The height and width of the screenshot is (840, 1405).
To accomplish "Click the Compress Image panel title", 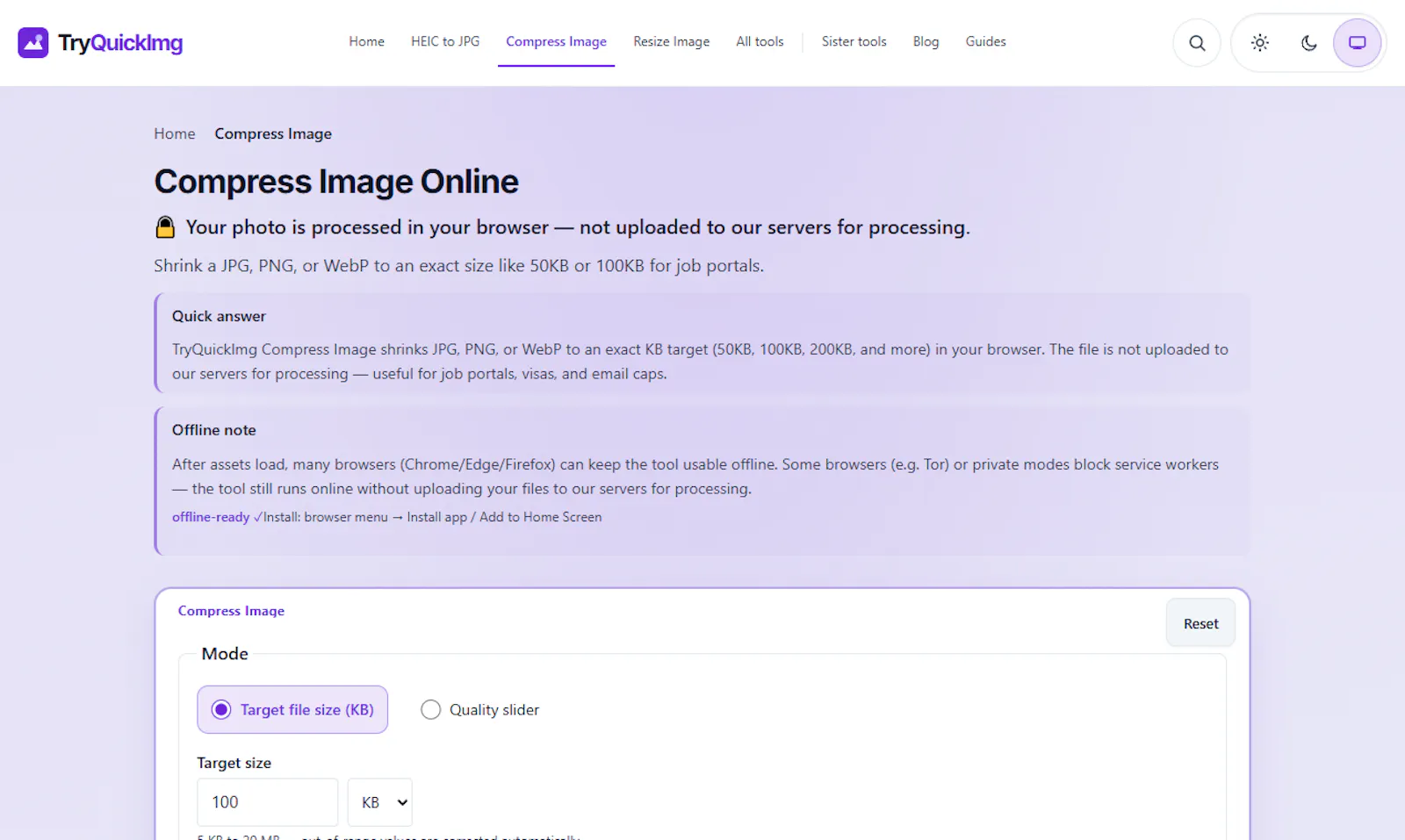I will 231,611.
